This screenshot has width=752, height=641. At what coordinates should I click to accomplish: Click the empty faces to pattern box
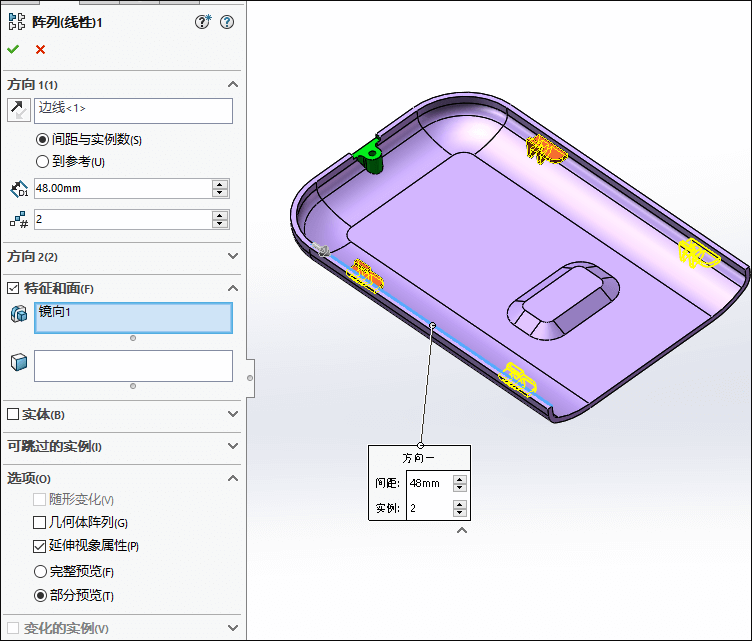coord(133,366)
